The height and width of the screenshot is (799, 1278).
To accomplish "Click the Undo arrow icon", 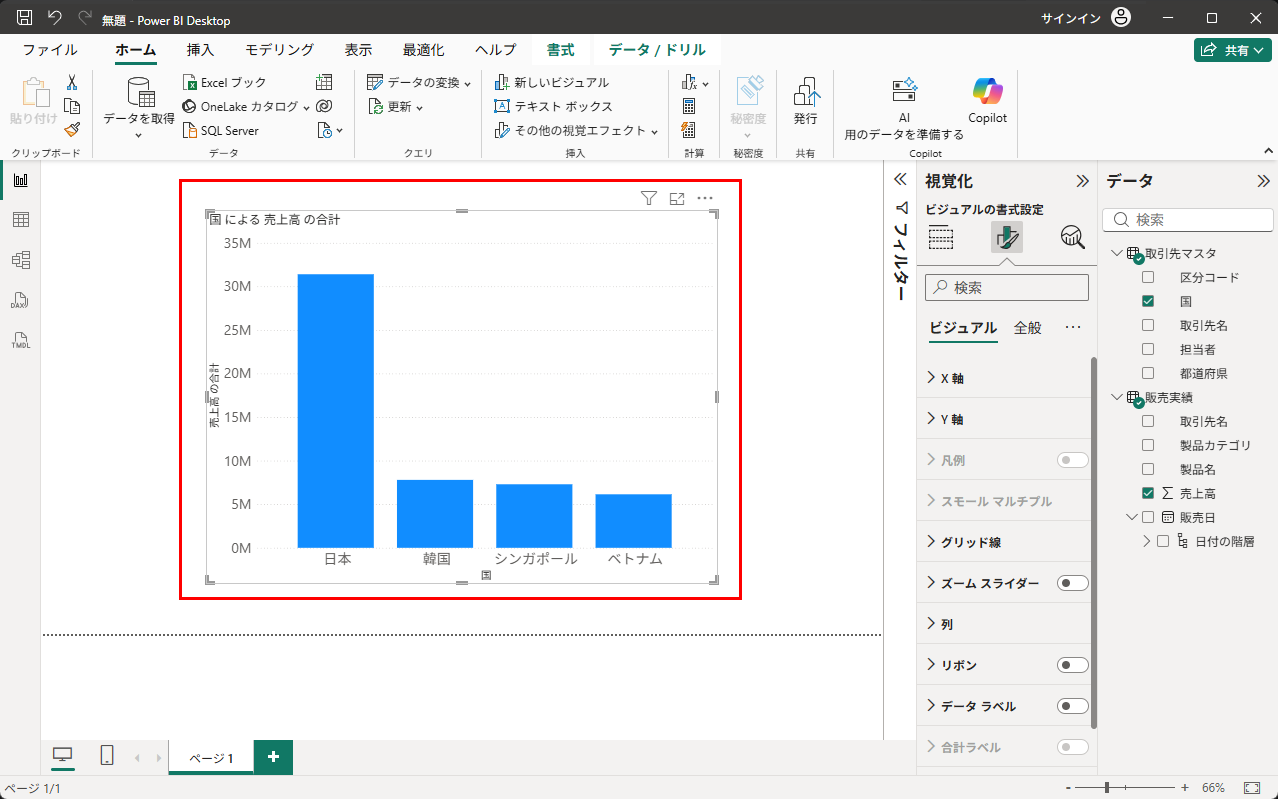I will coord(55,18).
